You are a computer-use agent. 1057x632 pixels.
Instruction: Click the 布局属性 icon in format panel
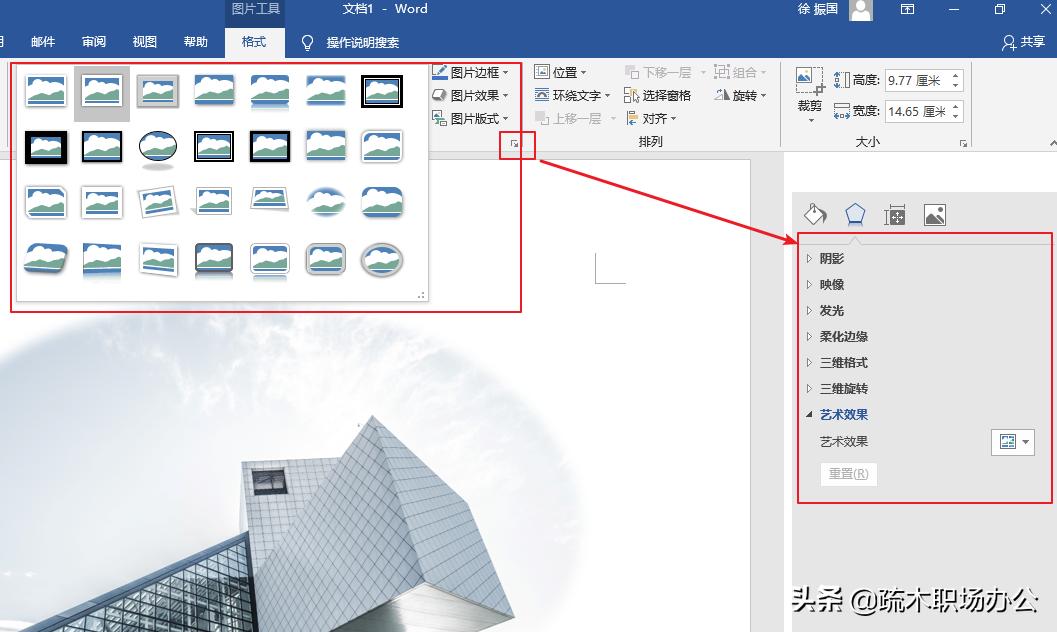pos(895,213)
